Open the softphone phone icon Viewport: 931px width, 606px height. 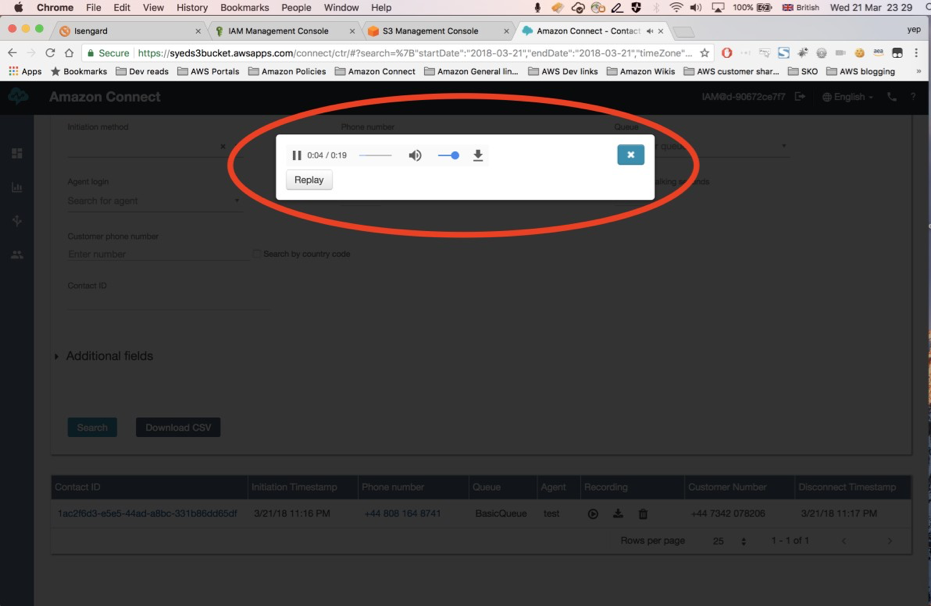(x=892, y=97)
